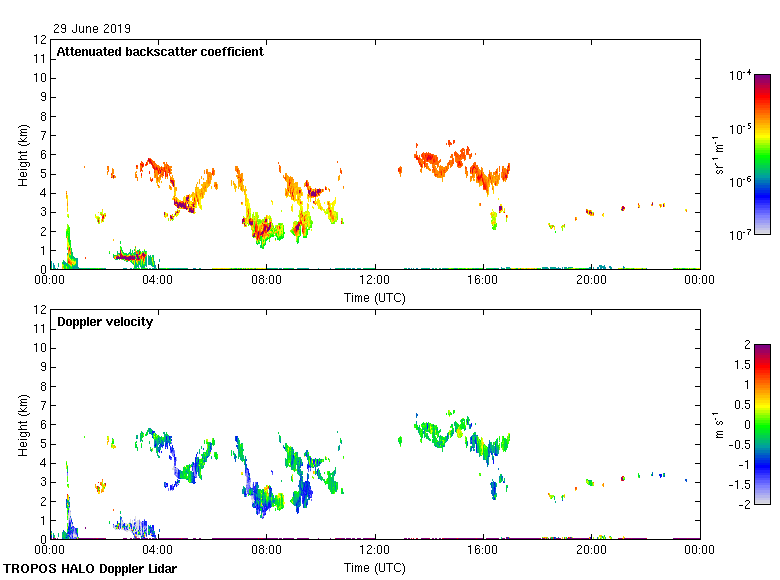Screen dimensions: 780x580
Task: Click the "29 June 2019" date label
Action: 91,29
